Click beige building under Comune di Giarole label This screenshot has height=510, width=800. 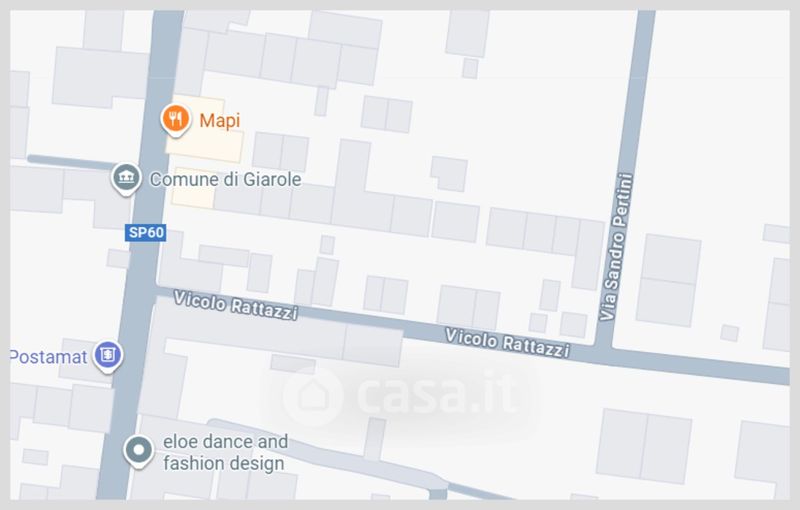pos(193,188)
